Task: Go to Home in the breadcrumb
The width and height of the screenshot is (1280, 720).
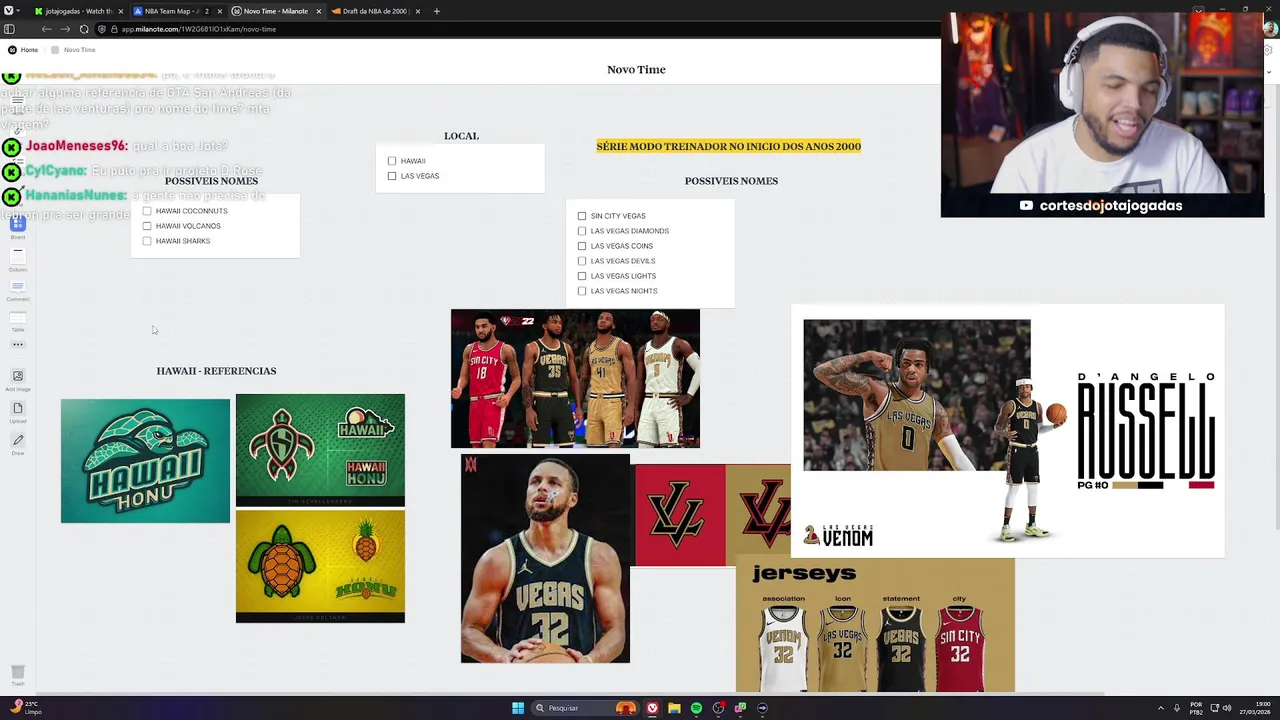Action: [x=29, y=50]
